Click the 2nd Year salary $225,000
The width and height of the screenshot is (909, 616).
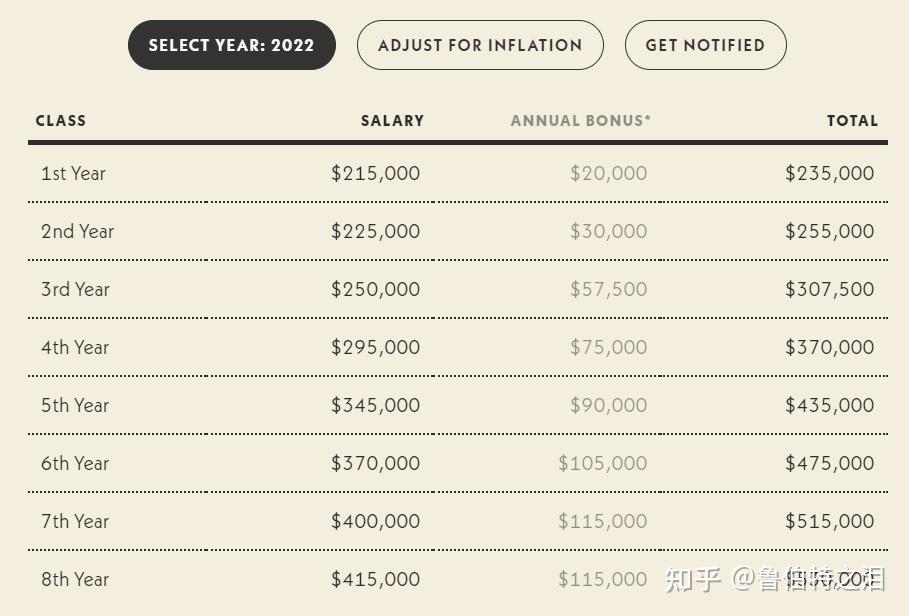click(375, 231)
